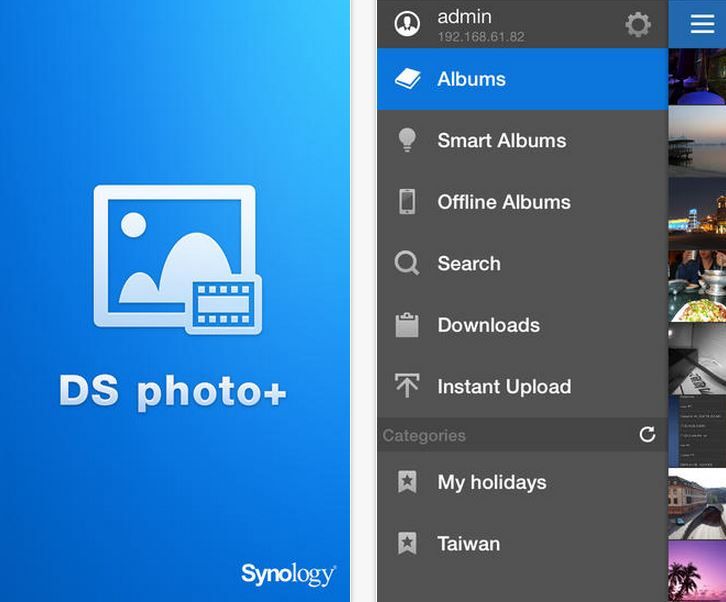726x602 pixels.
Task: Open Smart Albums
Action: (523, 140)
